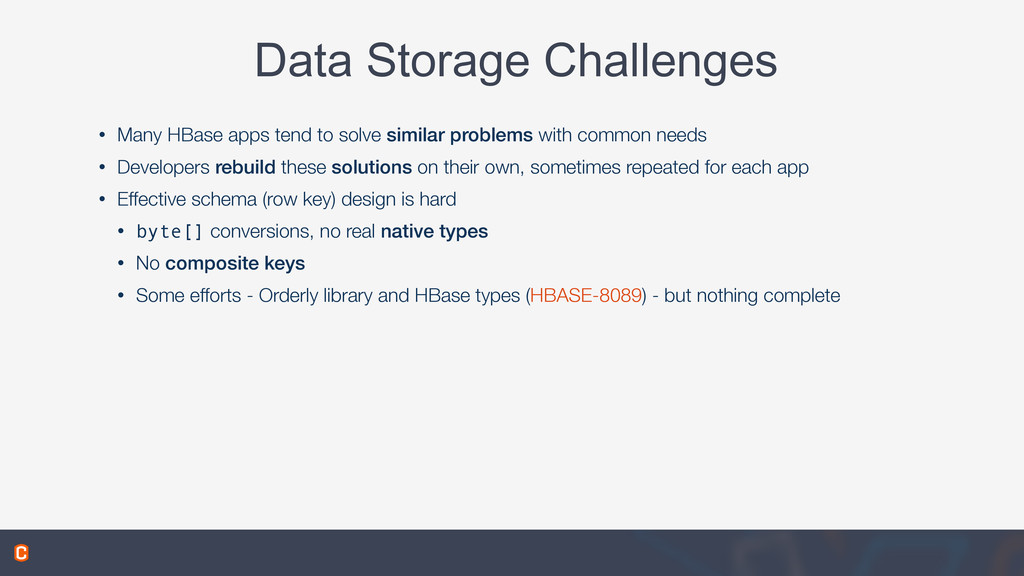This screenshot has height=576, width=1024.
Task: Click sub-bullet marker before "No composite keys"
Action: (x=121, y=263)
